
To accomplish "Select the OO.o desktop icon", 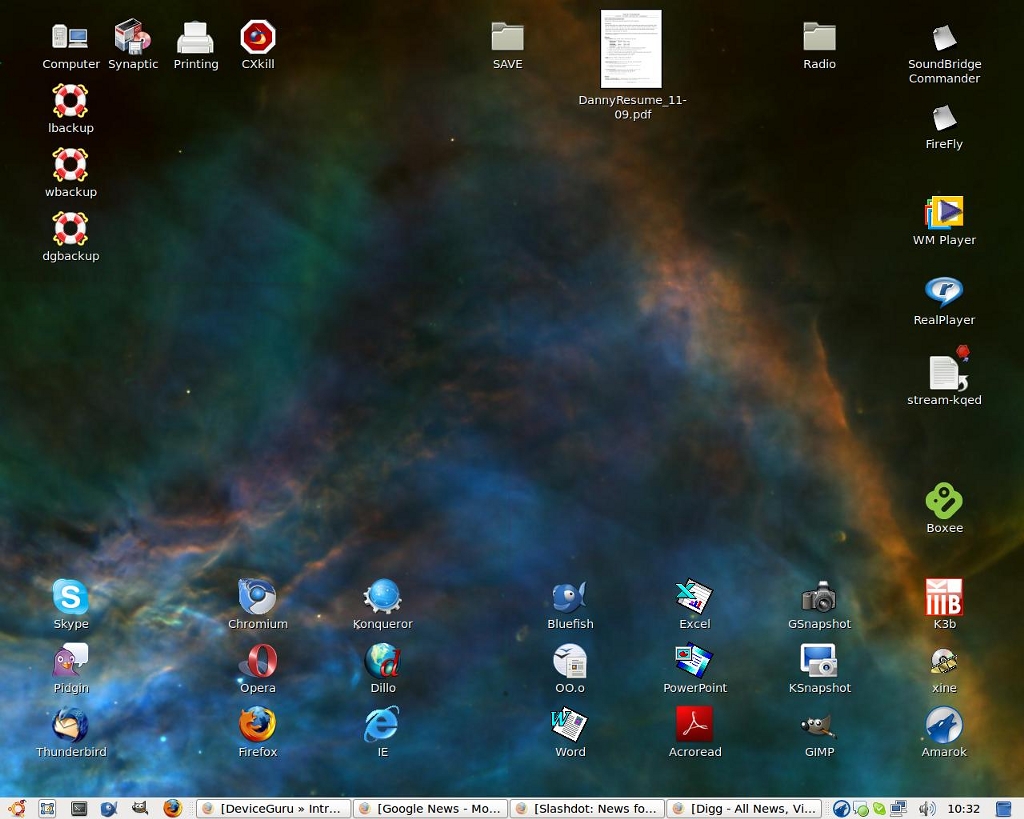I will tap(570, 660).
